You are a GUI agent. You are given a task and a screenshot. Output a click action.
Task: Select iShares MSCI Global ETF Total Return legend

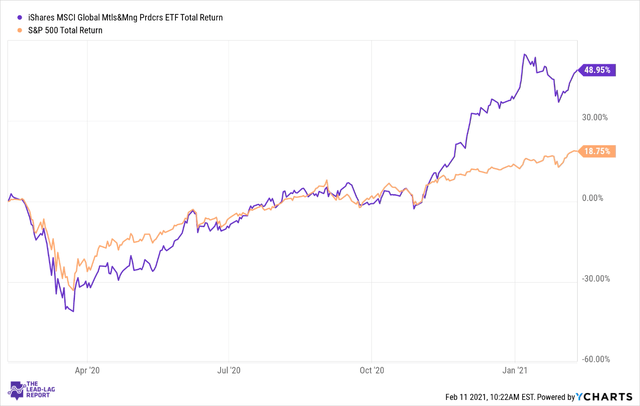(125, 18)
